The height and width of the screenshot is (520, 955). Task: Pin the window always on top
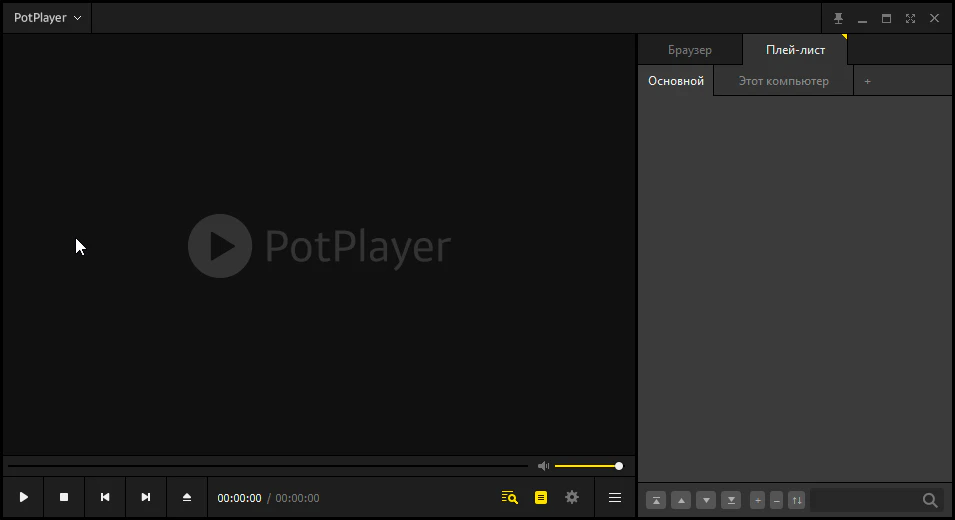pos(839,18)
